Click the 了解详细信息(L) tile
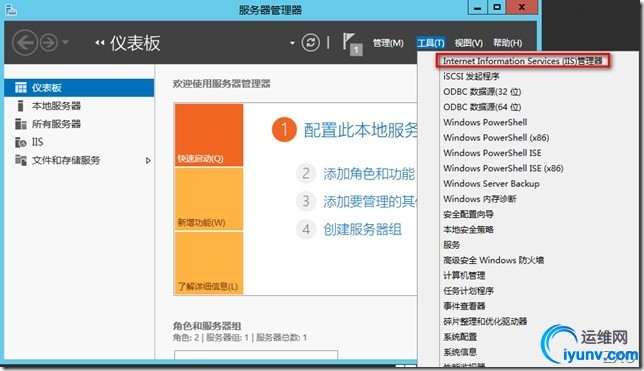Image resolution: width=644 pixels, height=371 pixels. tap(209, 263)
